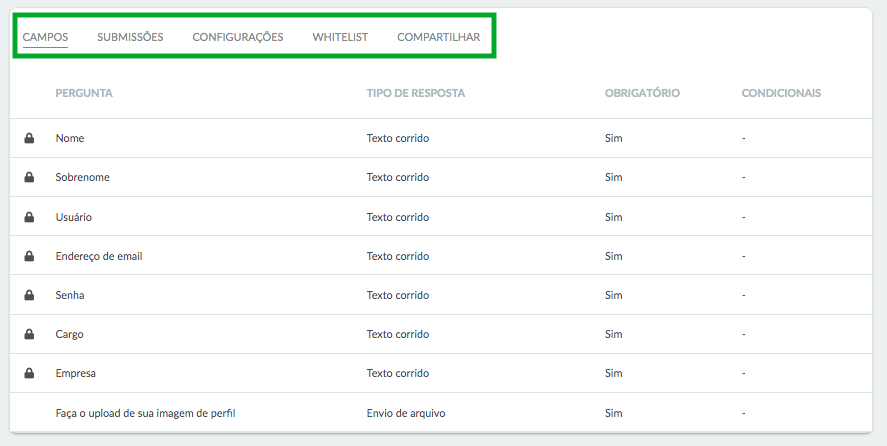Select the Sobrenome question row
Screen dimensions: 887x446
(441, 177)
